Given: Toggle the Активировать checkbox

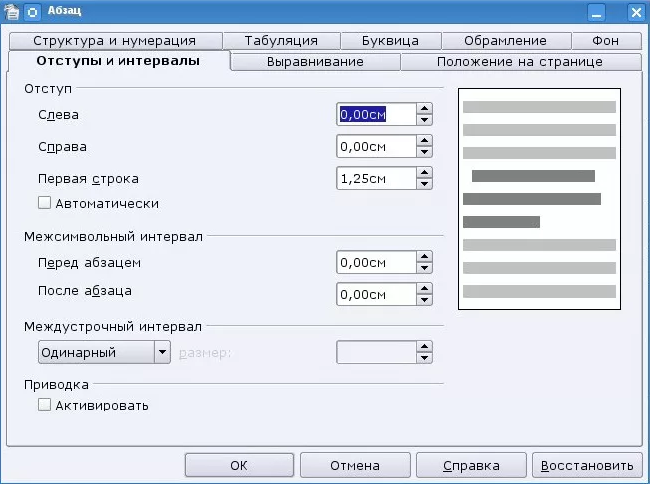Looking at the screenshot, I should tap(44, 405).
